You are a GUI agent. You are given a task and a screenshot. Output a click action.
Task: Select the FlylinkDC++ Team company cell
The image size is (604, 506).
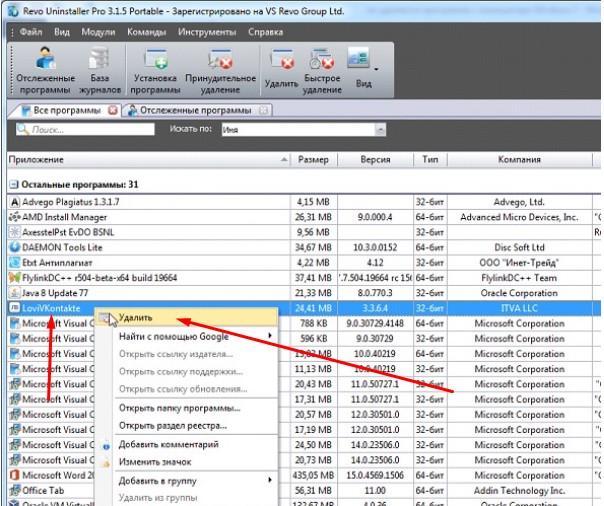[x=519, y=278]
